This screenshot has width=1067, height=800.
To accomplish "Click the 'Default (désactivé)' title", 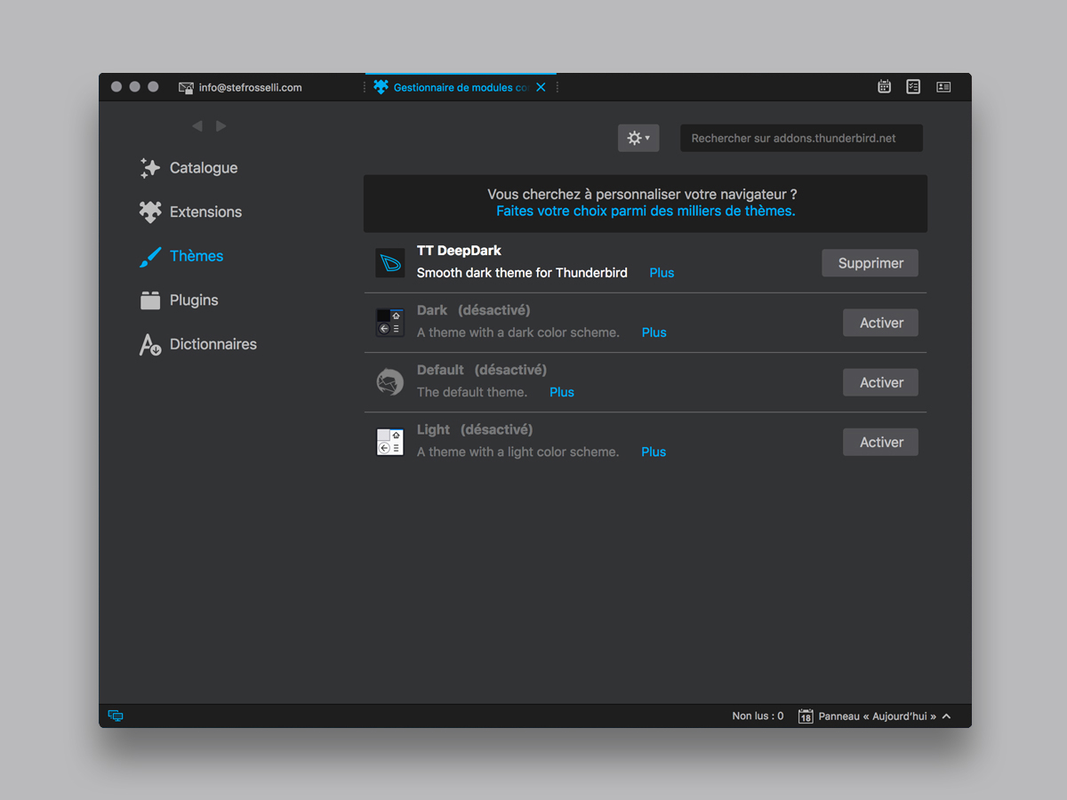I will (481, 370).
